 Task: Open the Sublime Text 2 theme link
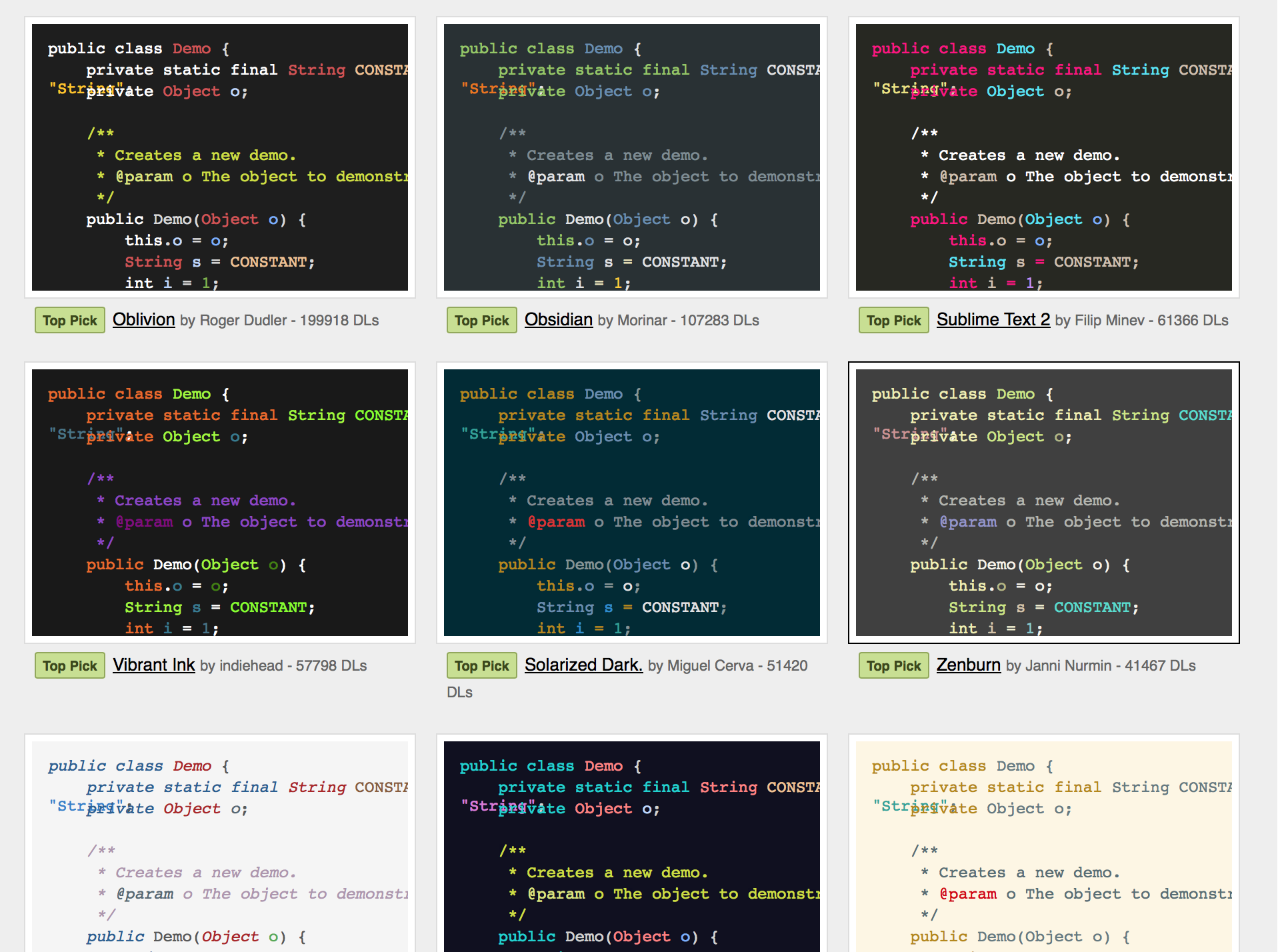pyautogui.click(x=993, y=320)
